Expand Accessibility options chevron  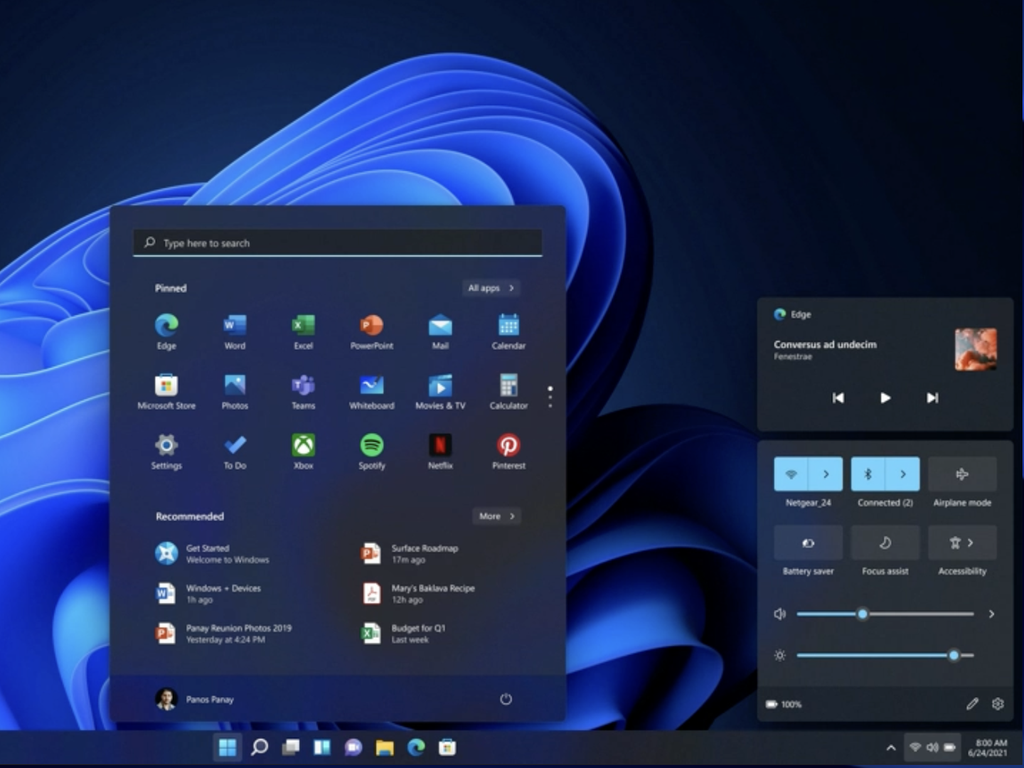click(971, 543)
